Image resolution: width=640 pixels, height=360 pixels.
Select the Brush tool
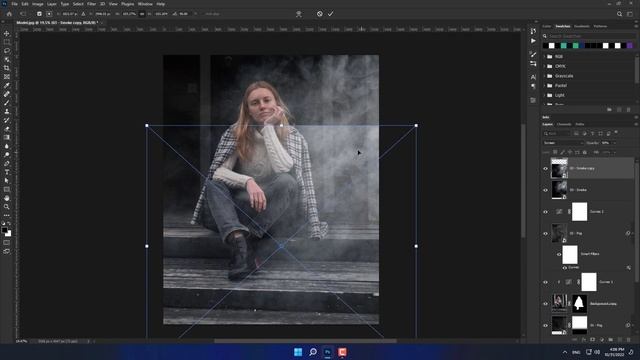[7, 103]
